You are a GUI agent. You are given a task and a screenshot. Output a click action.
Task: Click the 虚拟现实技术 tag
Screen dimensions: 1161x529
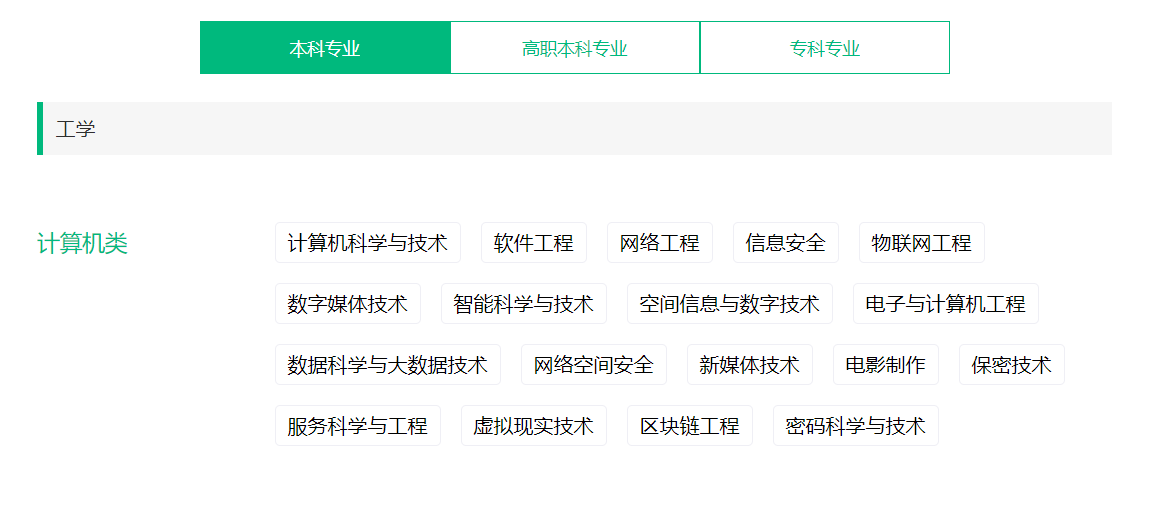[533, 426]
